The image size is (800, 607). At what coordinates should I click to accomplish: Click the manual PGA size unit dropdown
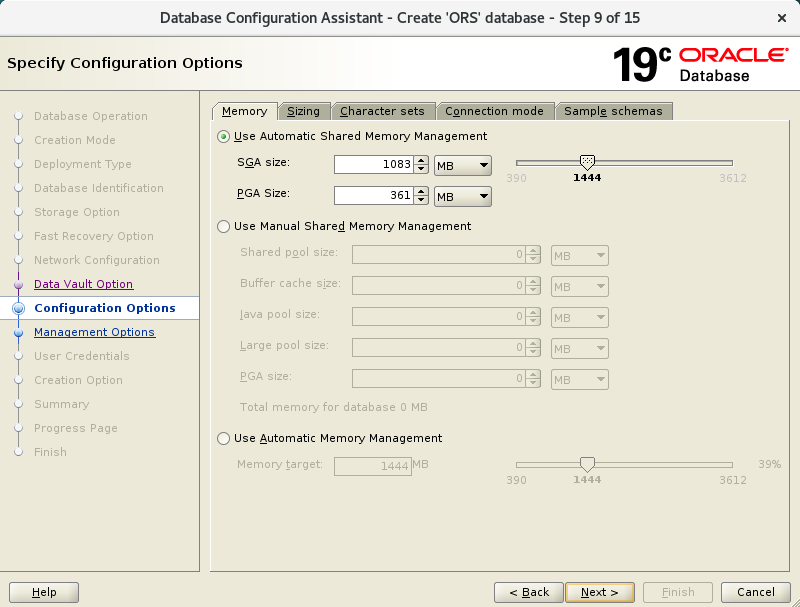(580, 380)
